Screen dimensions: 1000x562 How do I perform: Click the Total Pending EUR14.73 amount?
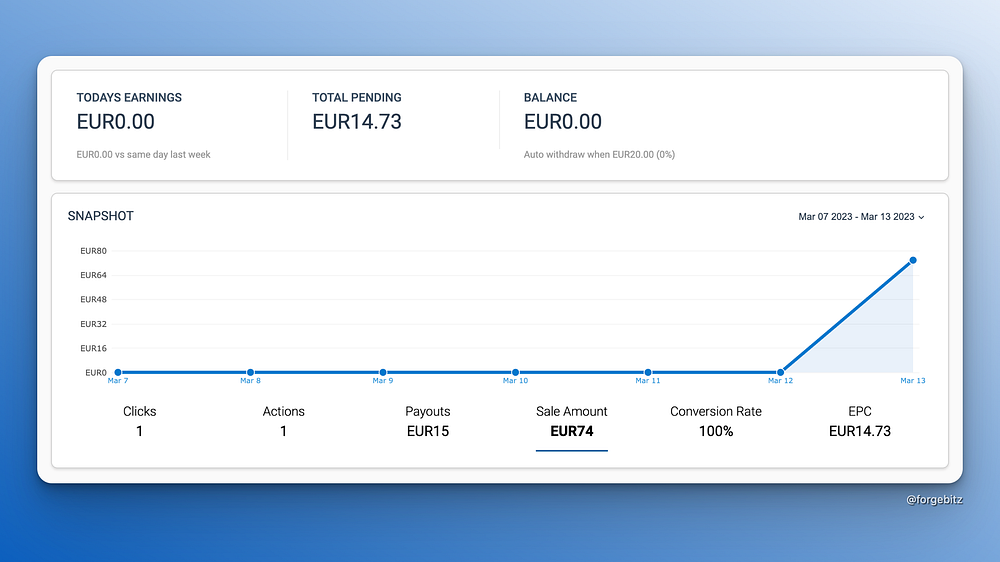(357, 122)
